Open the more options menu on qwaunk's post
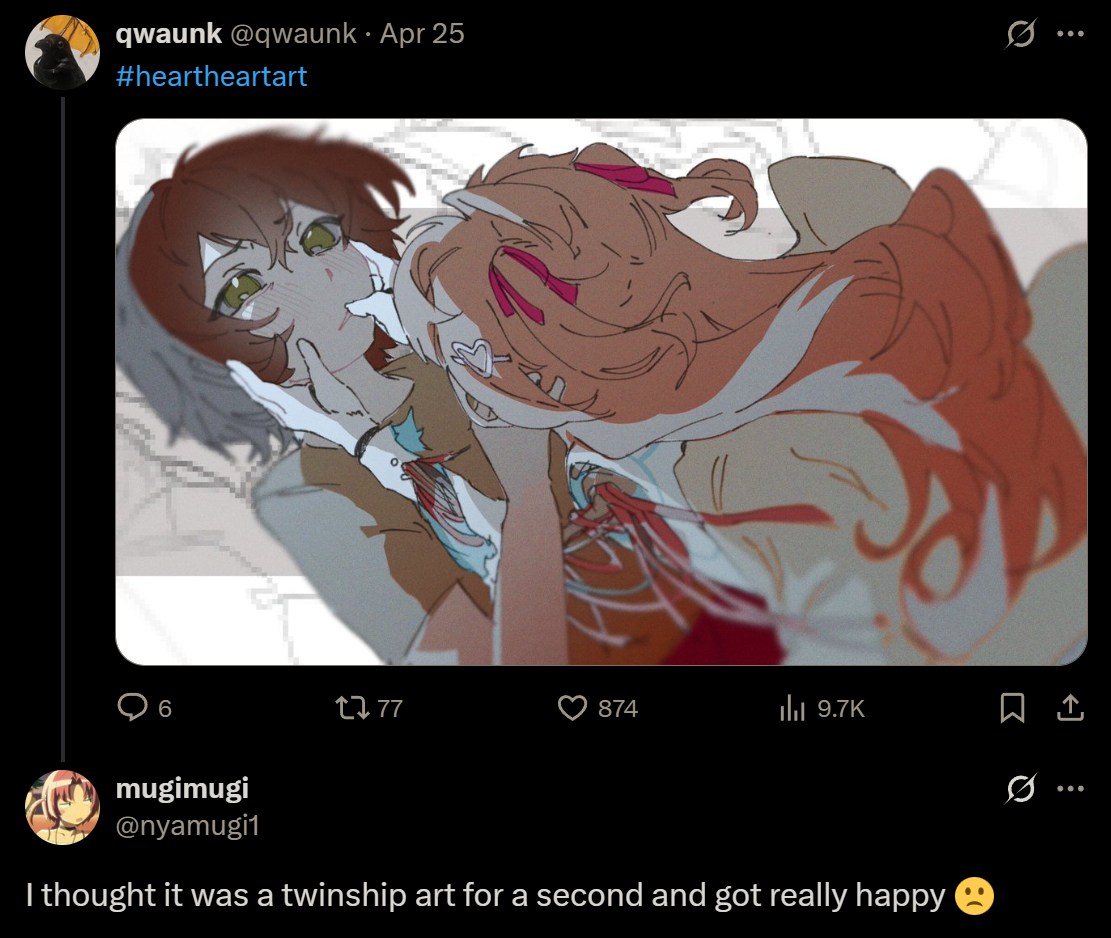1111x938 pixels. pyautogui.click(x=1070, y=34)
